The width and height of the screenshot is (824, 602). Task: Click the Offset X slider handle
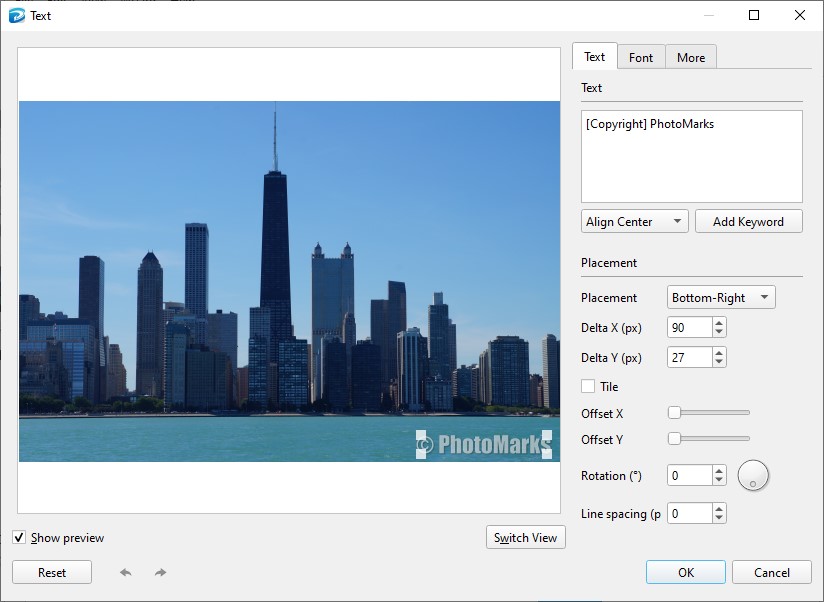click(x=674, y=412)
